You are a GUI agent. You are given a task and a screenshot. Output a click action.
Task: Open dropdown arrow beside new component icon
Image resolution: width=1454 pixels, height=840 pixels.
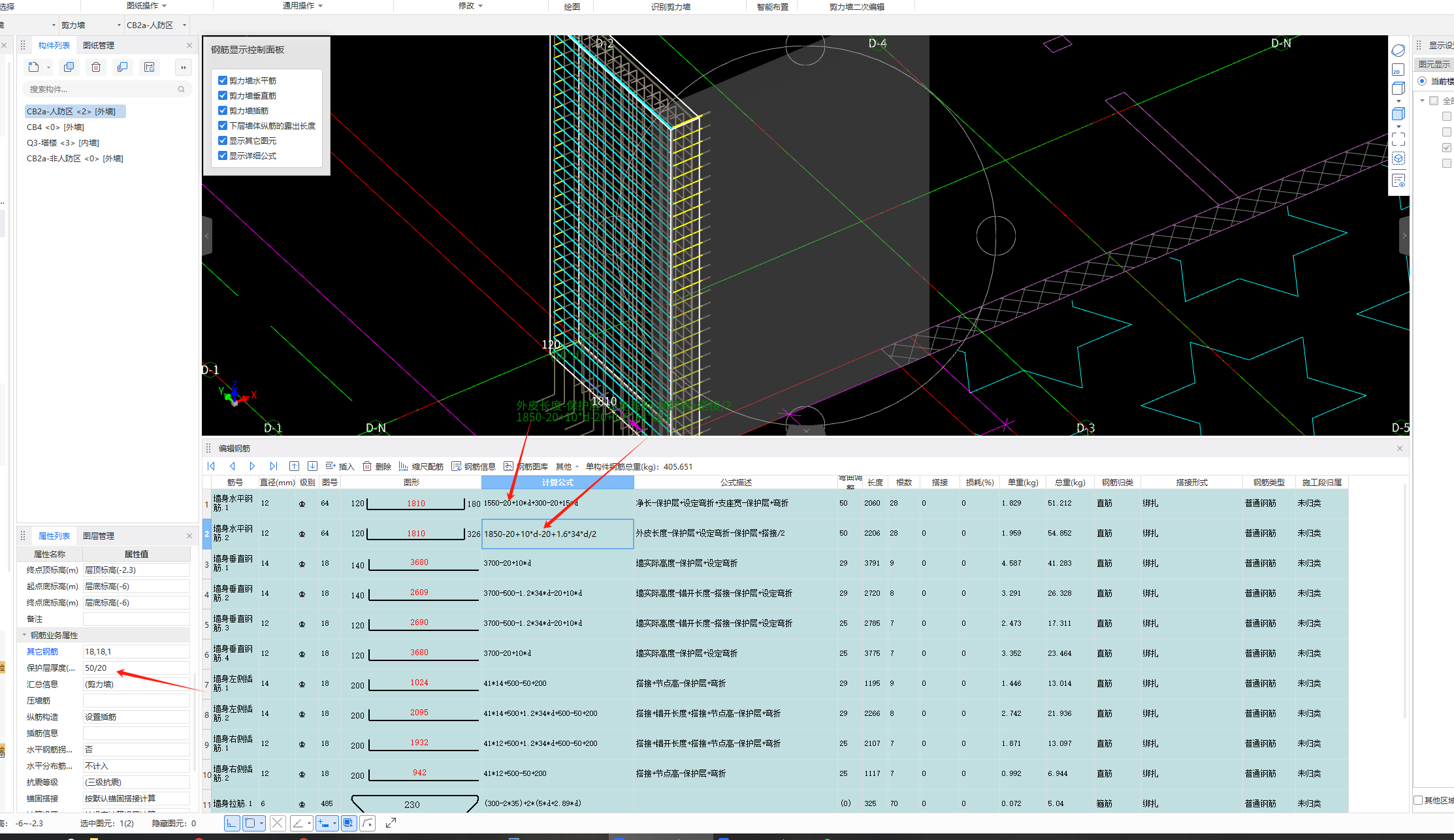(48, 67)
